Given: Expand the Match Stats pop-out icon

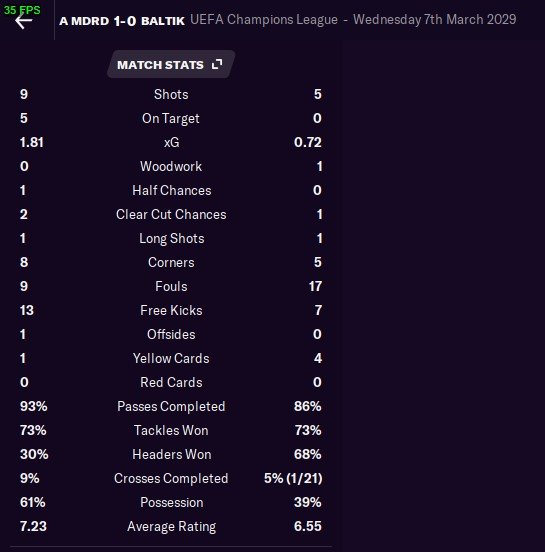Looking at the screenshot, I should [217, 64].
